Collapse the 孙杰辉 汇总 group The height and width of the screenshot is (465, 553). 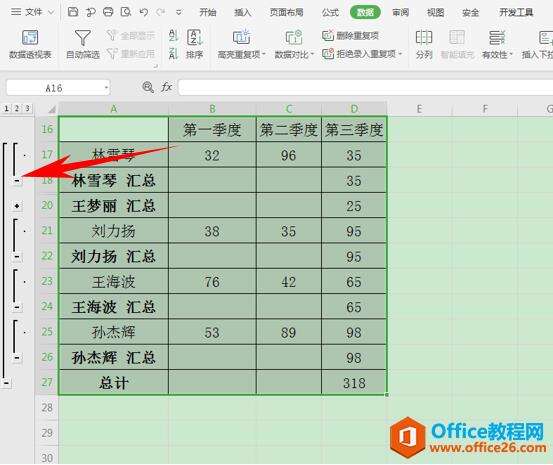point(17,358)
